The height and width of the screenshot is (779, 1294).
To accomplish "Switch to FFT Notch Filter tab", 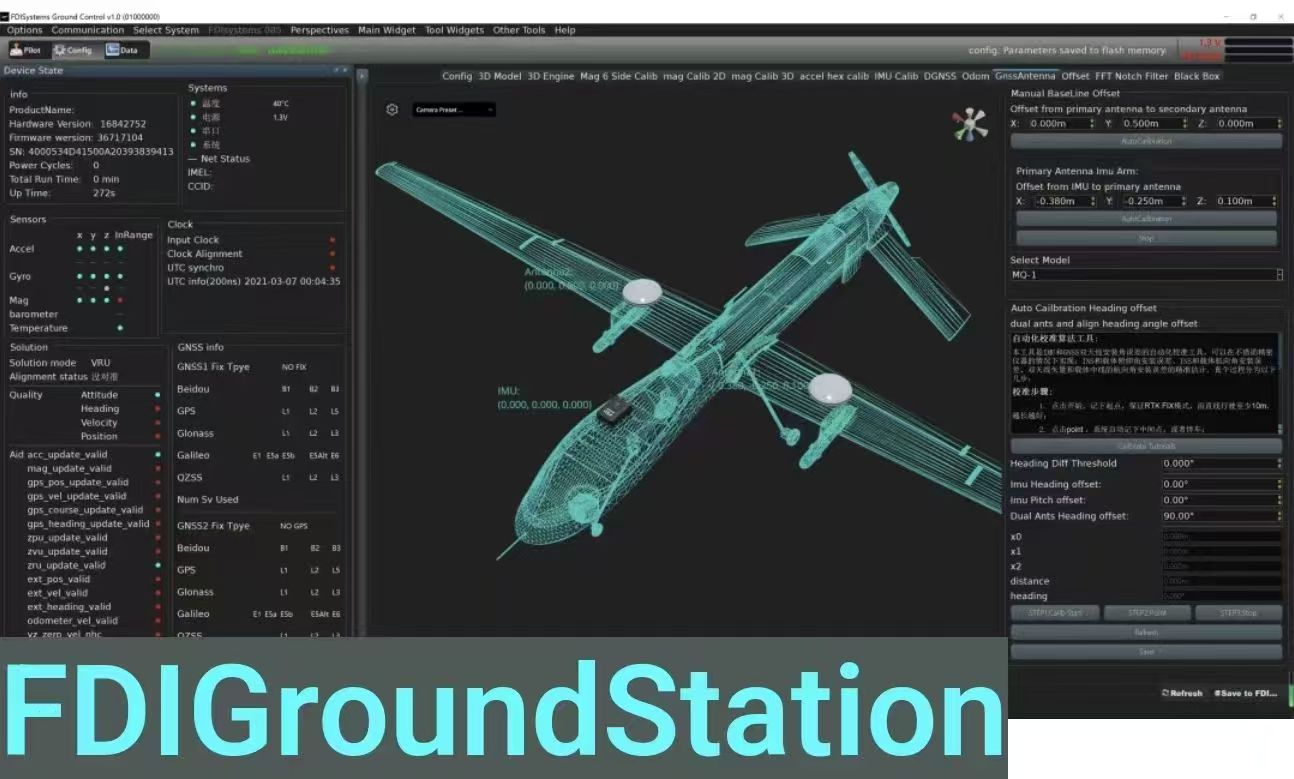I will (x=1131, y=76).
